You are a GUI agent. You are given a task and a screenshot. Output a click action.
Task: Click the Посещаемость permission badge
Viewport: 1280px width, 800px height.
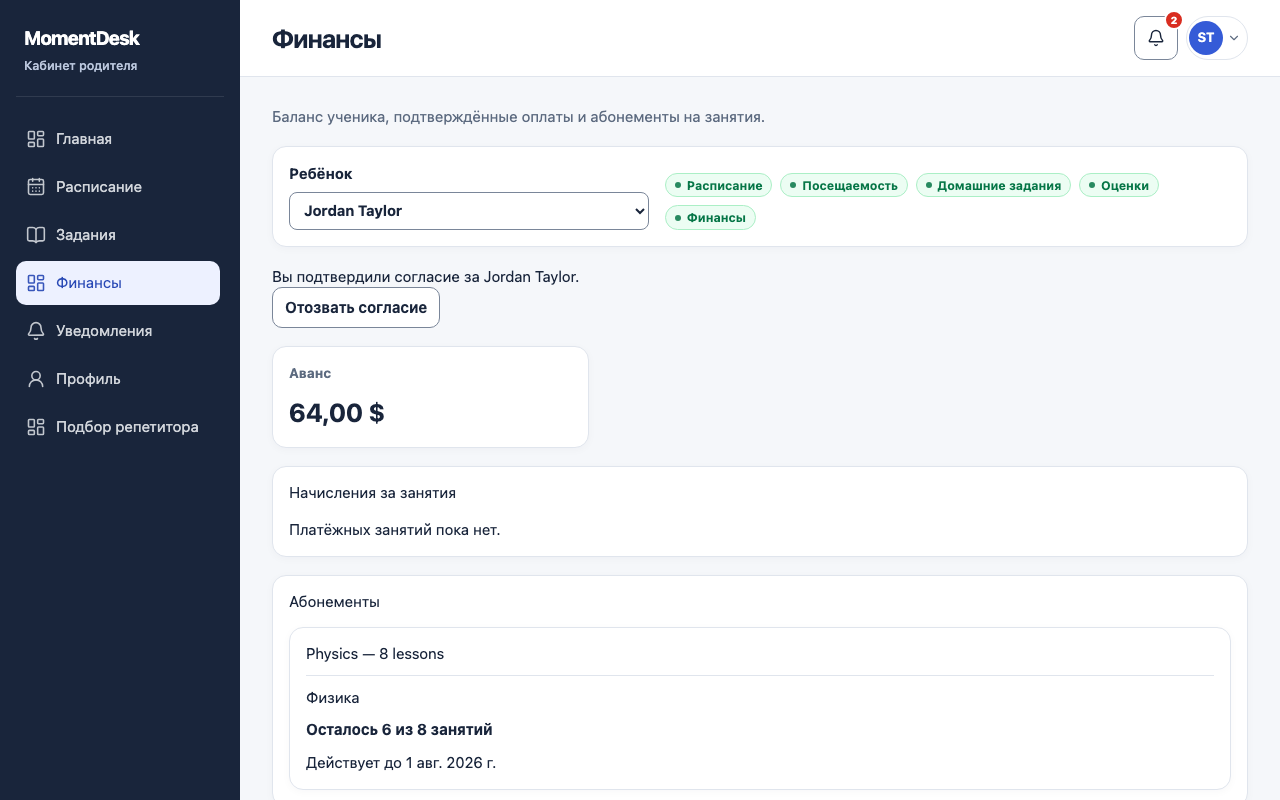click(844, 185)
